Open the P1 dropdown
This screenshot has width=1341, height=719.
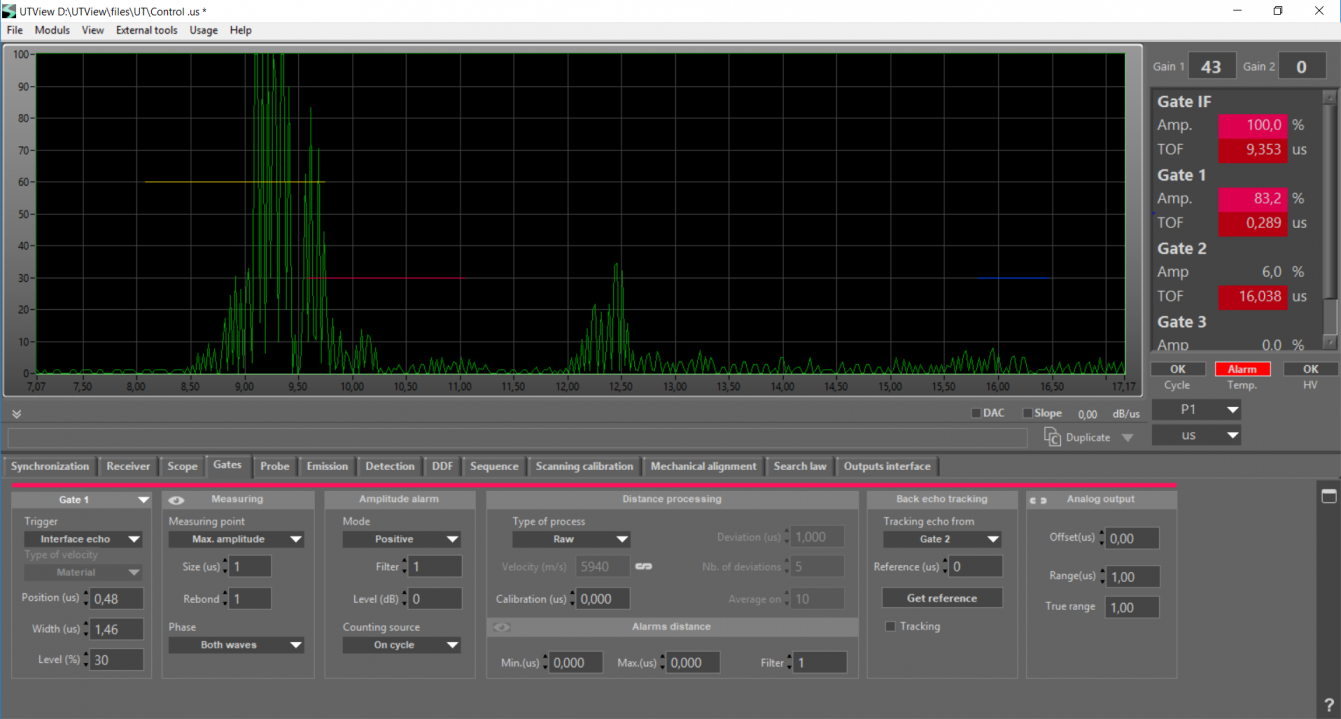point(1197,409)
